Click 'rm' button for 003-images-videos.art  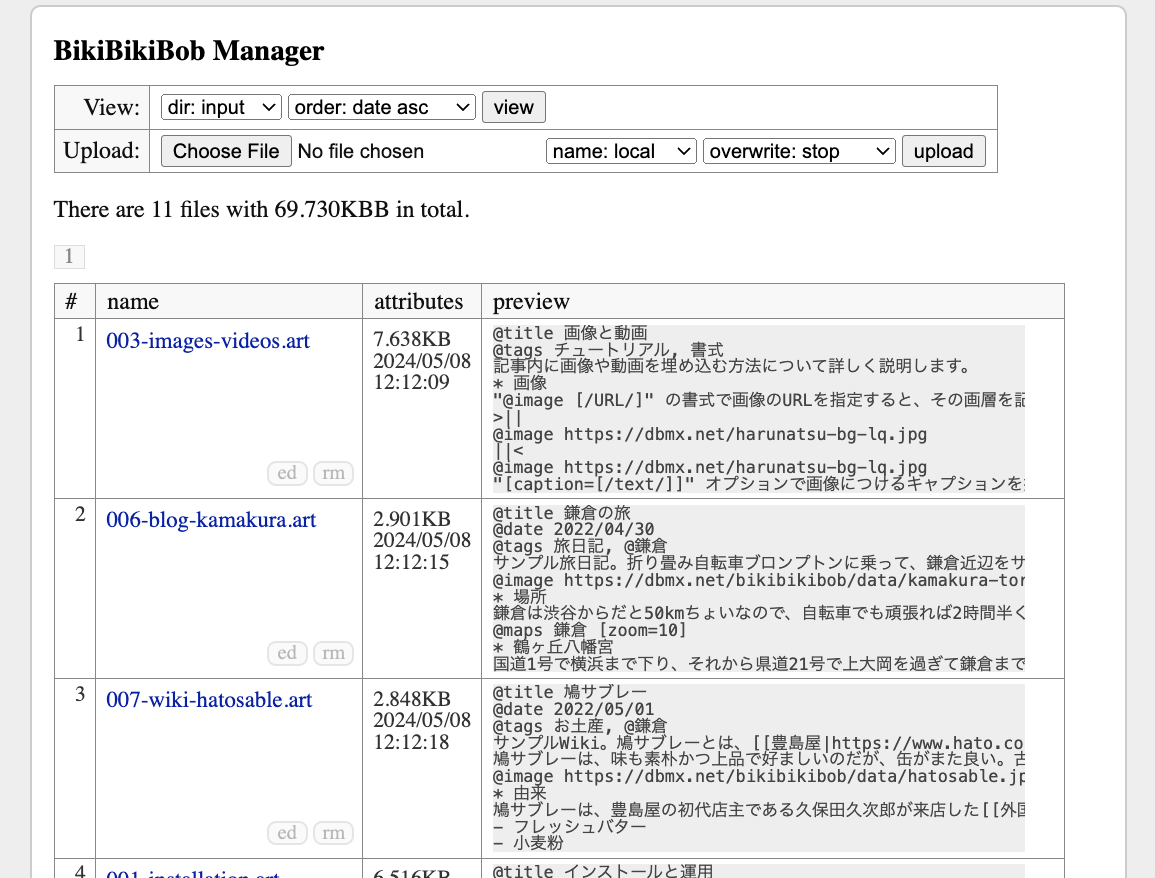point(333,473)
